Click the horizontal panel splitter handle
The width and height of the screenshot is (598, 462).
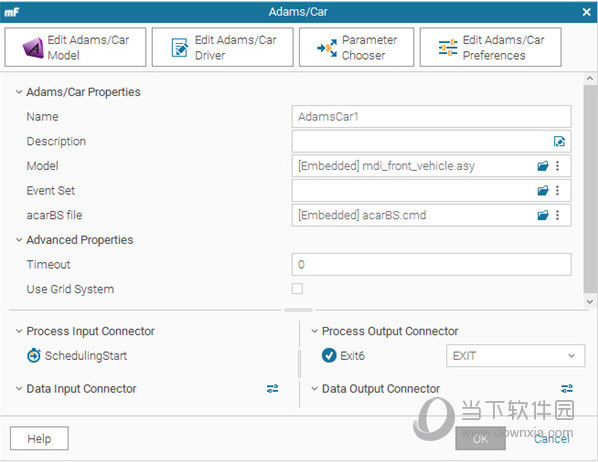click(x=298, y=310)
